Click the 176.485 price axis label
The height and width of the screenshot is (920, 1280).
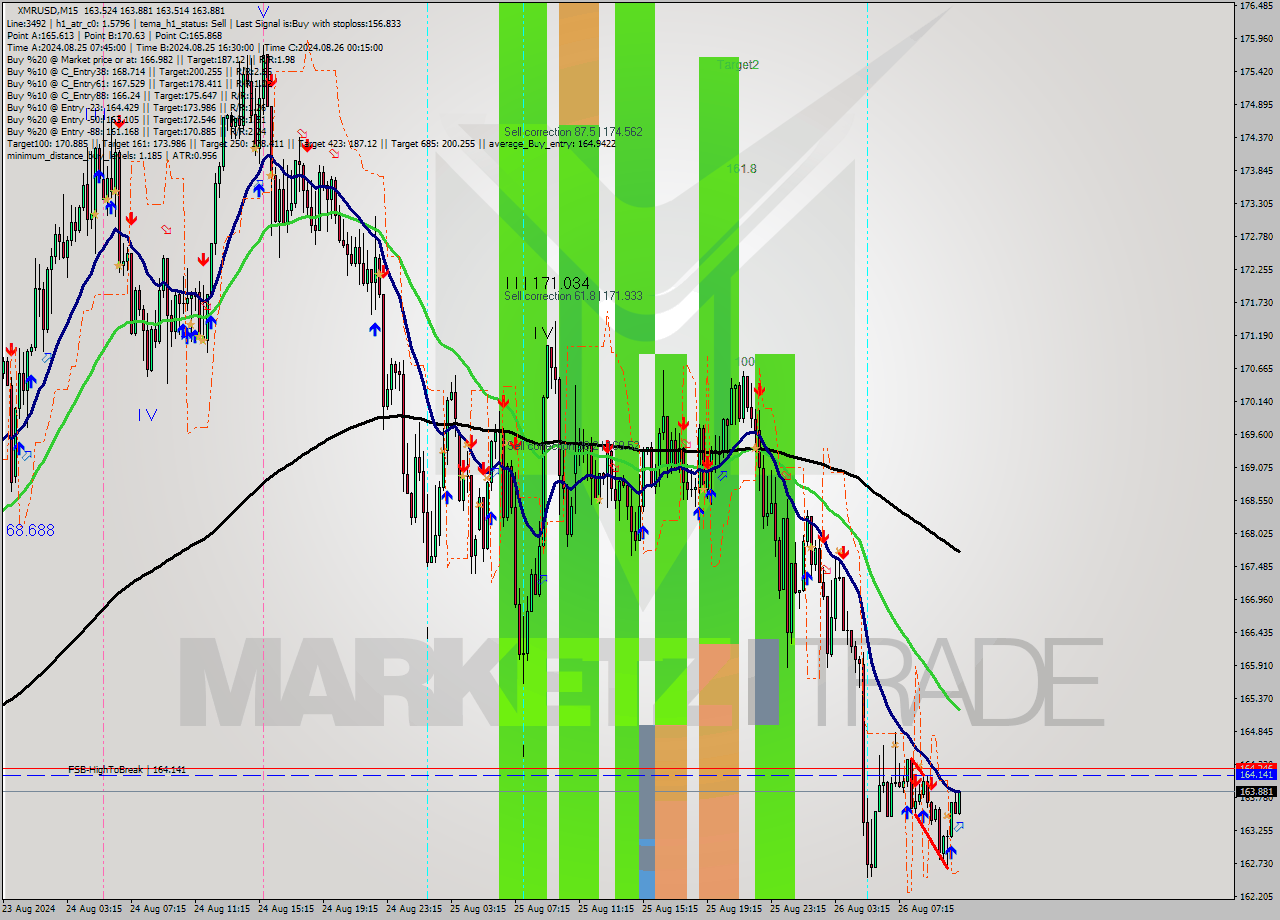click(x=1255, y=6)
